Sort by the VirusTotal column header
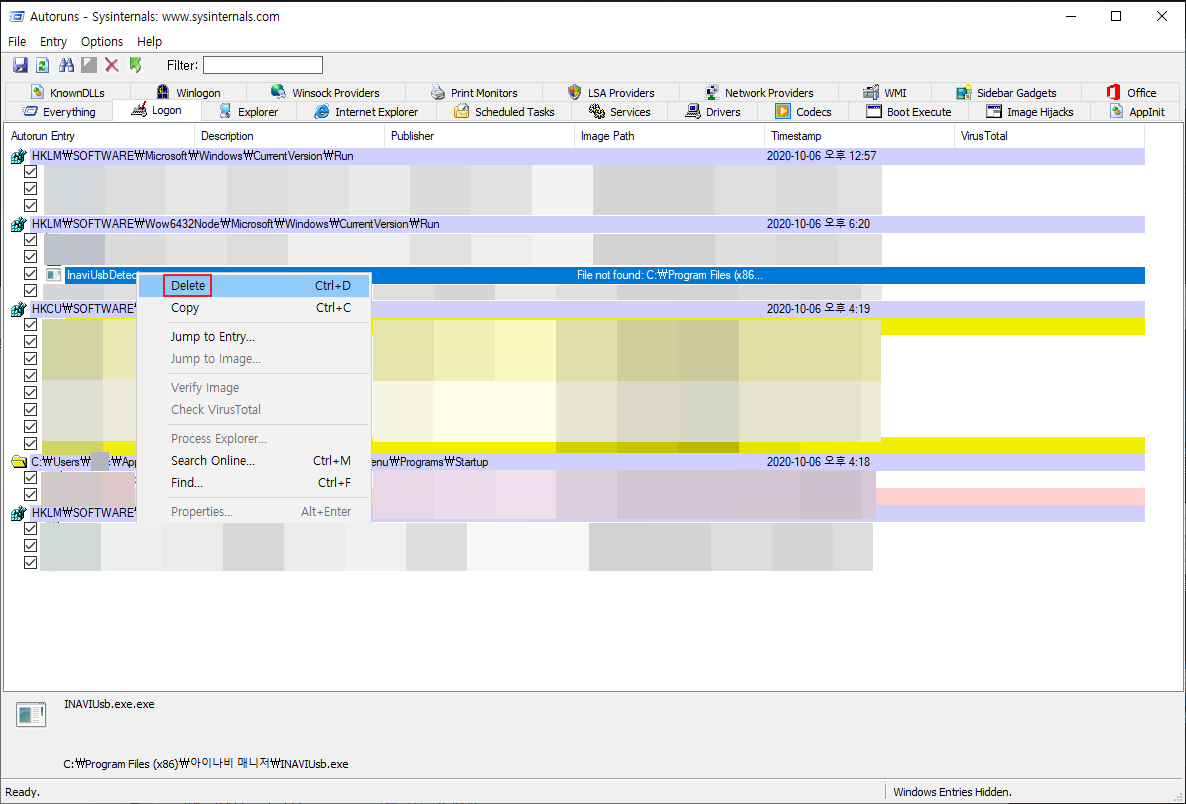 (1049, 136)
